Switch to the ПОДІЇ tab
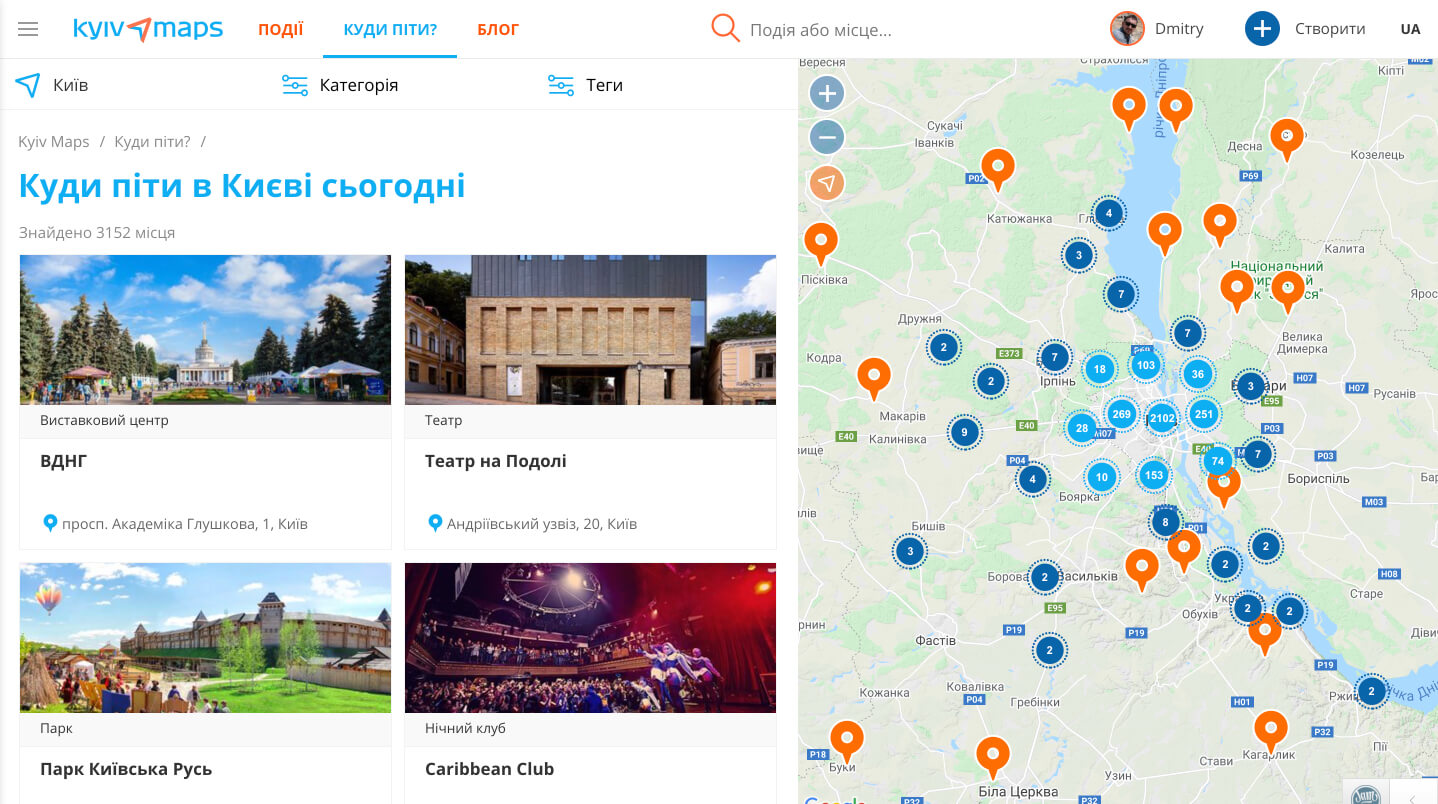This screenshot has height=804, width=1438. tap(280, 29)
